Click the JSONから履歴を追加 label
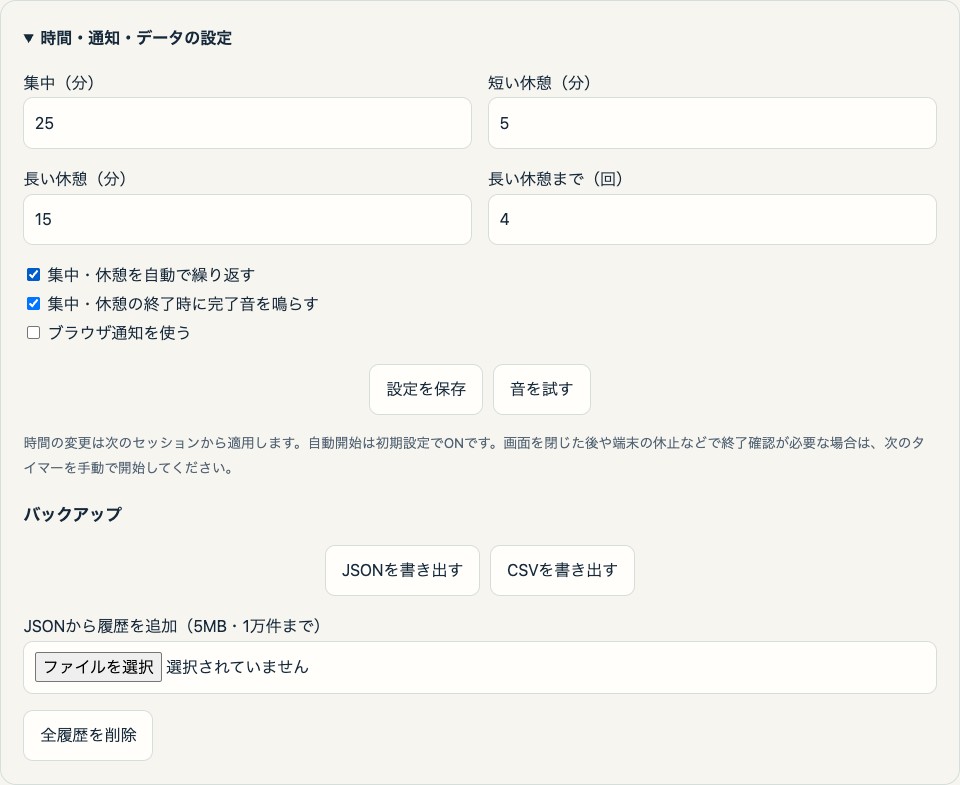 tap(172, 626)
